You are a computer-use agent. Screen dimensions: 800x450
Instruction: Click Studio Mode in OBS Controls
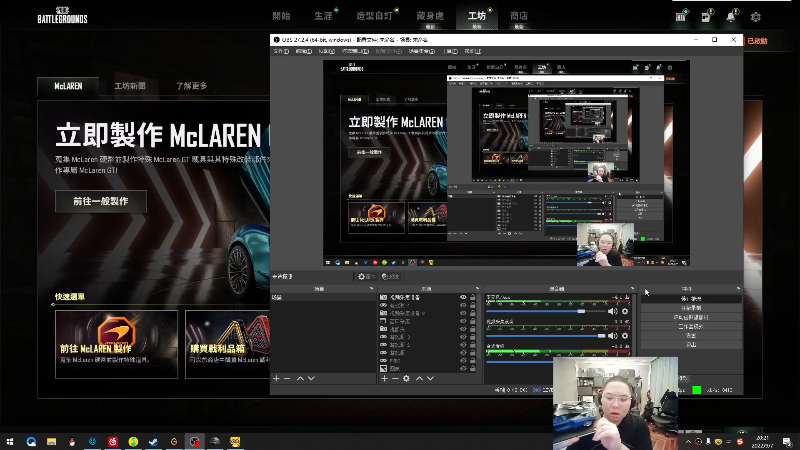691,326
